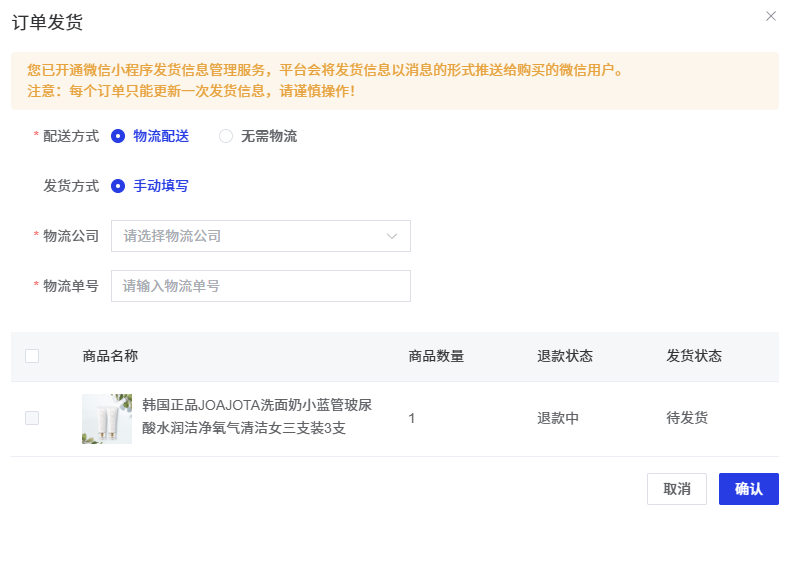This screenshot has width=789, height=568.
Task: Open the 物流公司 dropdown
Action: (x=260, y=236)
